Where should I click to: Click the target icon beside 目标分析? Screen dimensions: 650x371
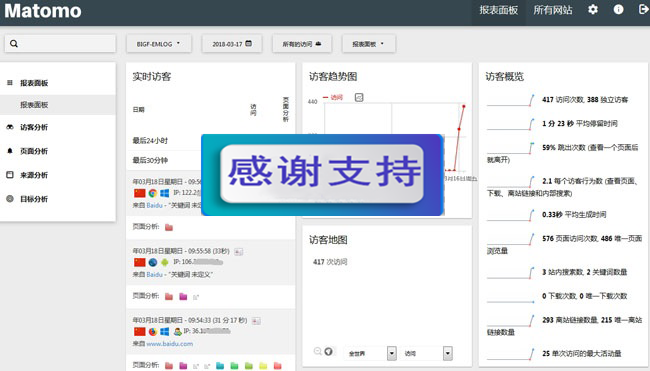click(10, 199)
